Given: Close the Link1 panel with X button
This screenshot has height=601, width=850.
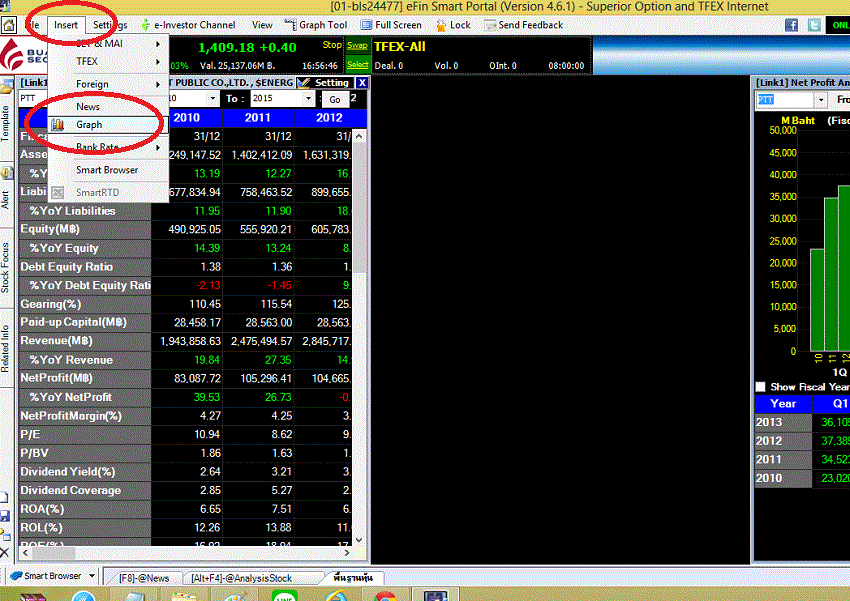Looking at the screenshot, I should point(362,82).
